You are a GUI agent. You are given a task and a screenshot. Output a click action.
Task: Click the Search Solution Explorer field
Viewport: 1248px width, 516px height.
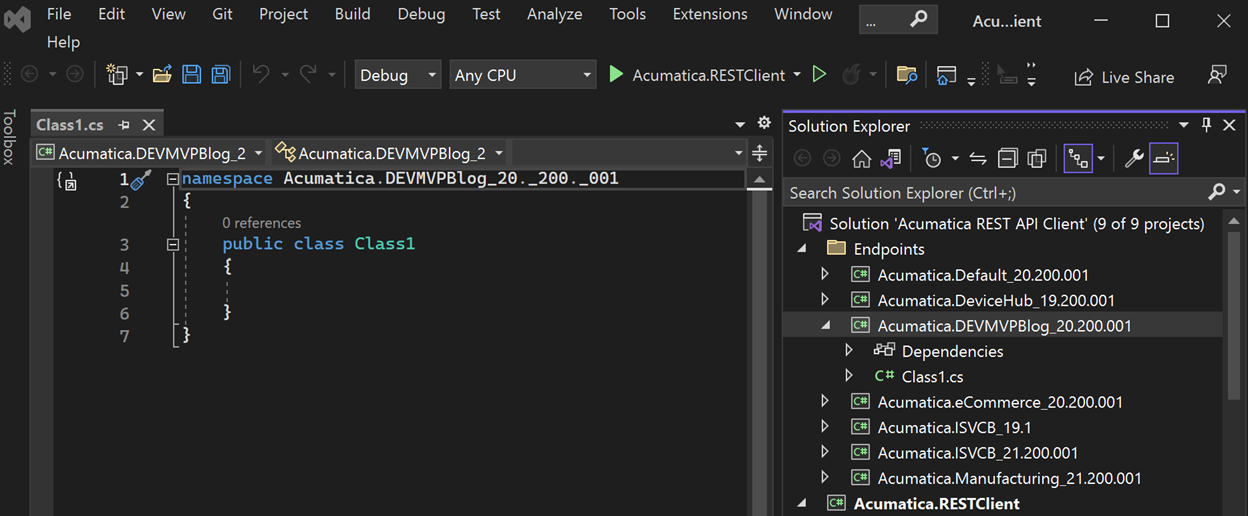[995, 192]
